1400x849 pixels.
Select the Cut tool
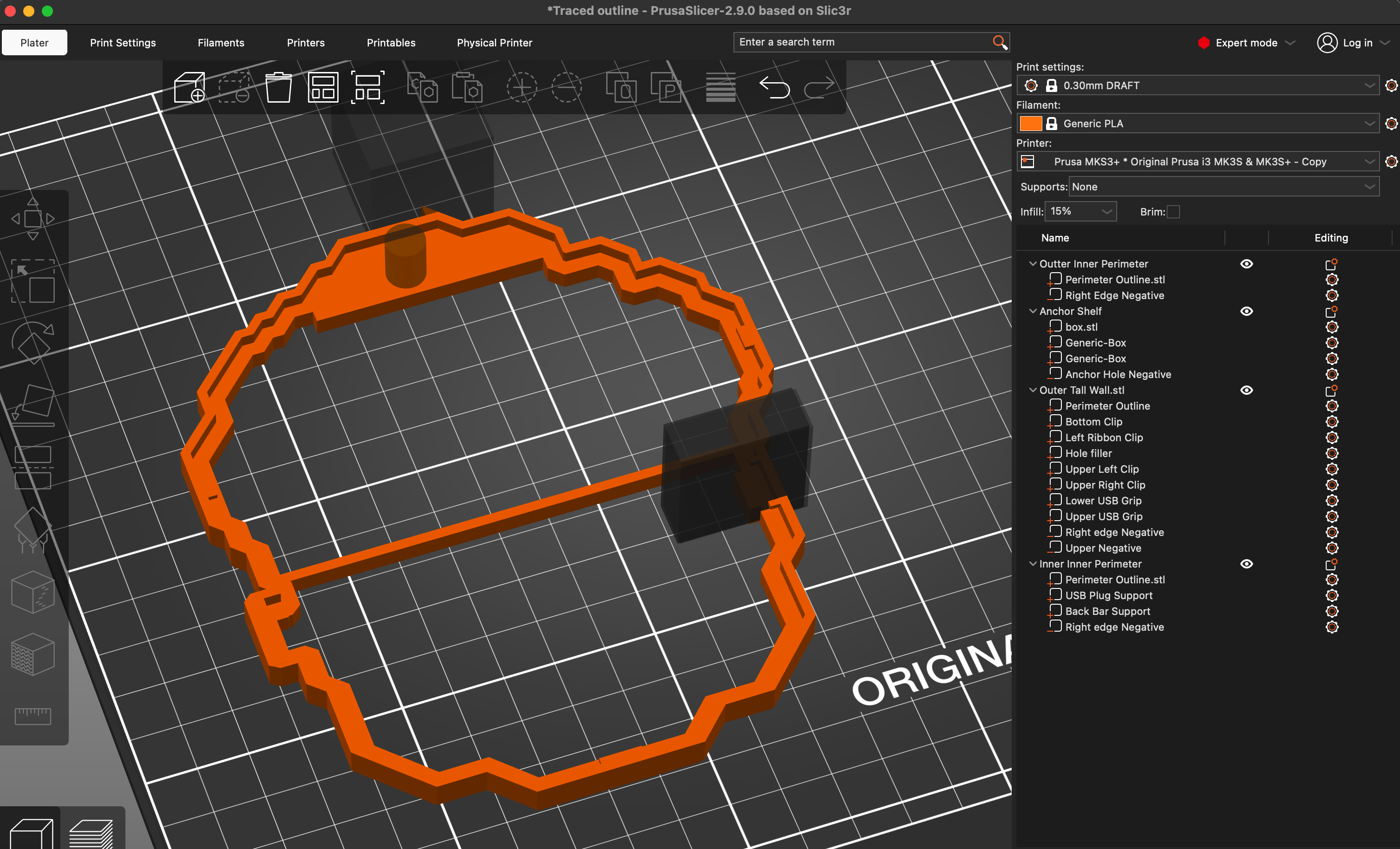pos(33,468)
